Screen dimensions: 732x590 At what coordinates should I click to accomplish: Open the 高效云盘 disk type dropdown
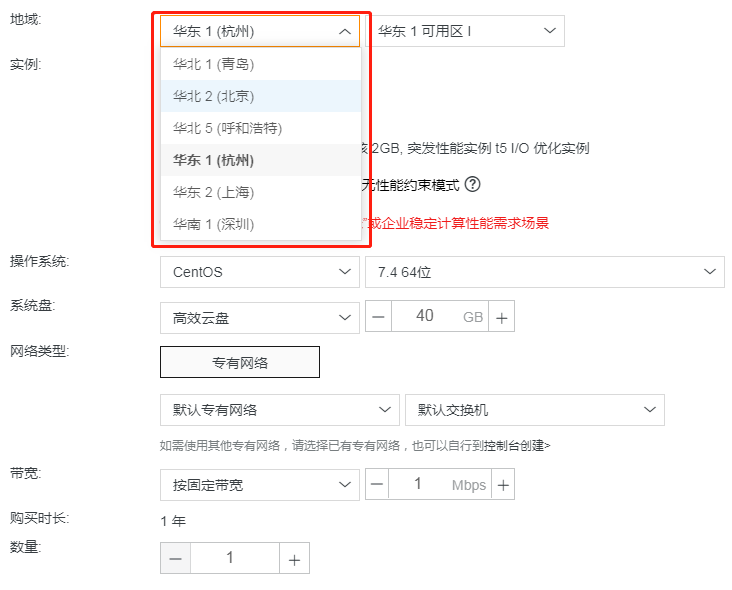[x=259, y=318]
